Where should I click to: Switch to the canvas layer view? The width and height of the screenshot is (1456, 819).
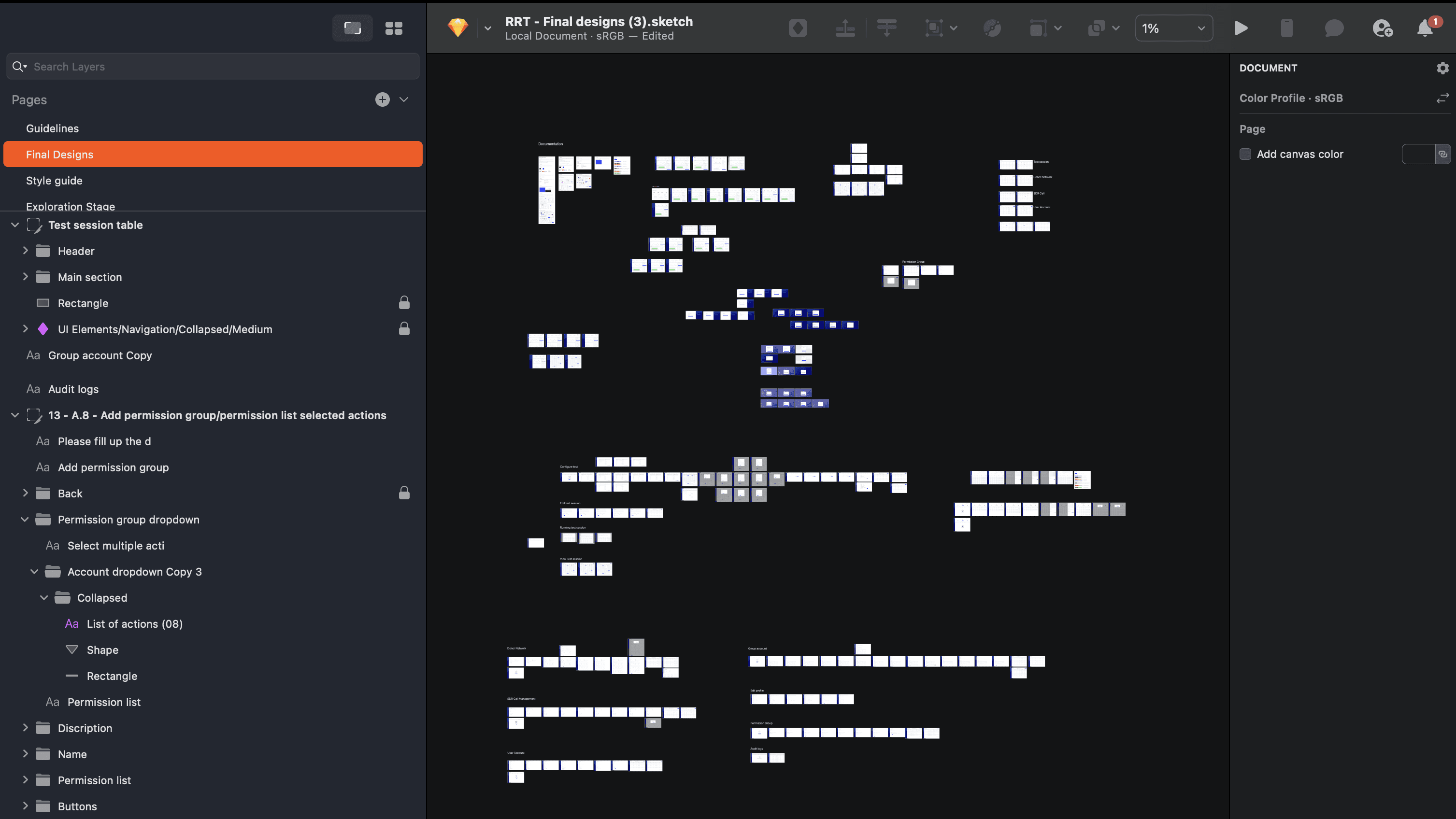click(x=352, y=28)
